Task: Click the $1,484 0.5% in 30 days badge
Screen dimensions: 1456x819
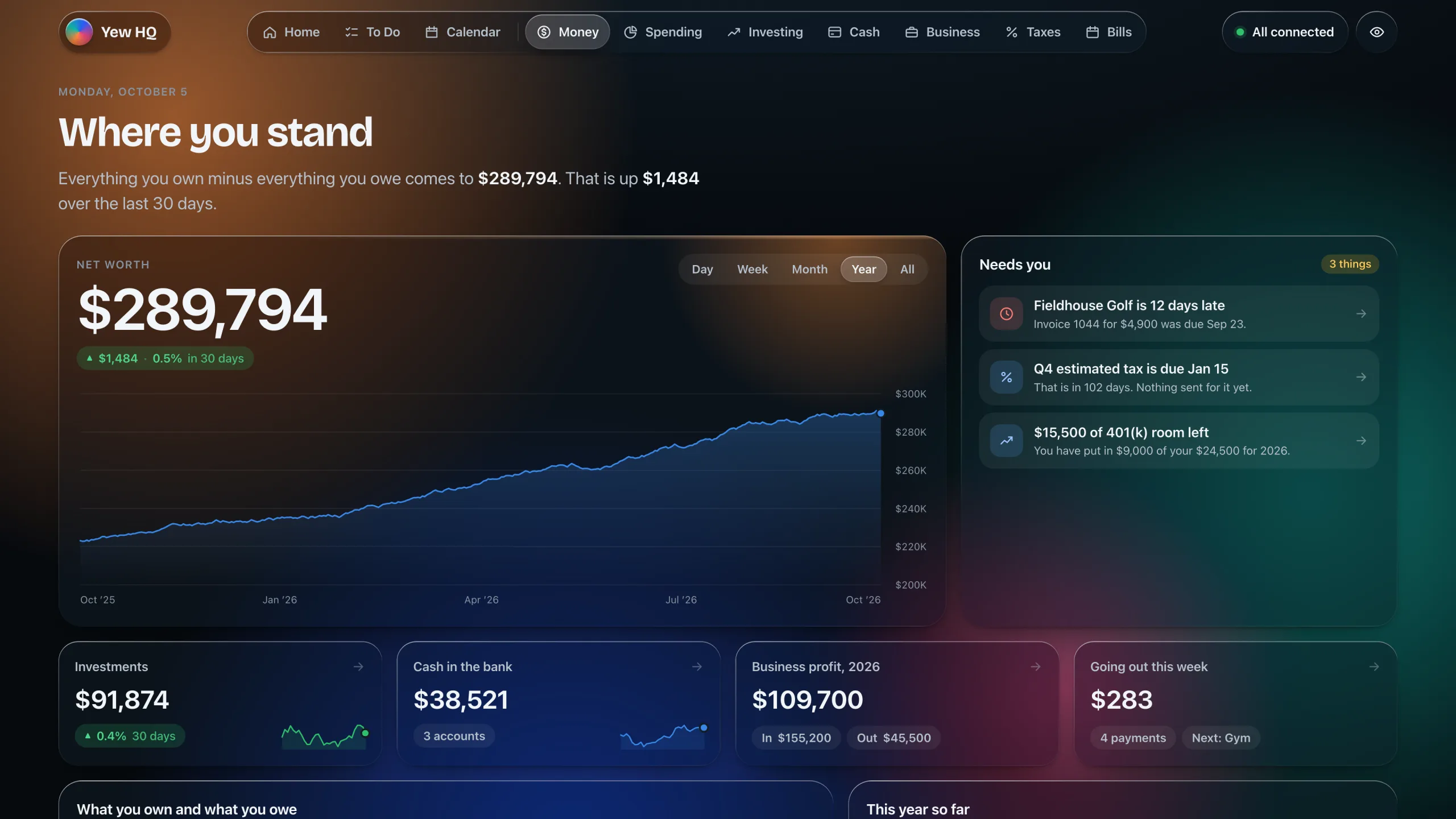Action: 165,358
